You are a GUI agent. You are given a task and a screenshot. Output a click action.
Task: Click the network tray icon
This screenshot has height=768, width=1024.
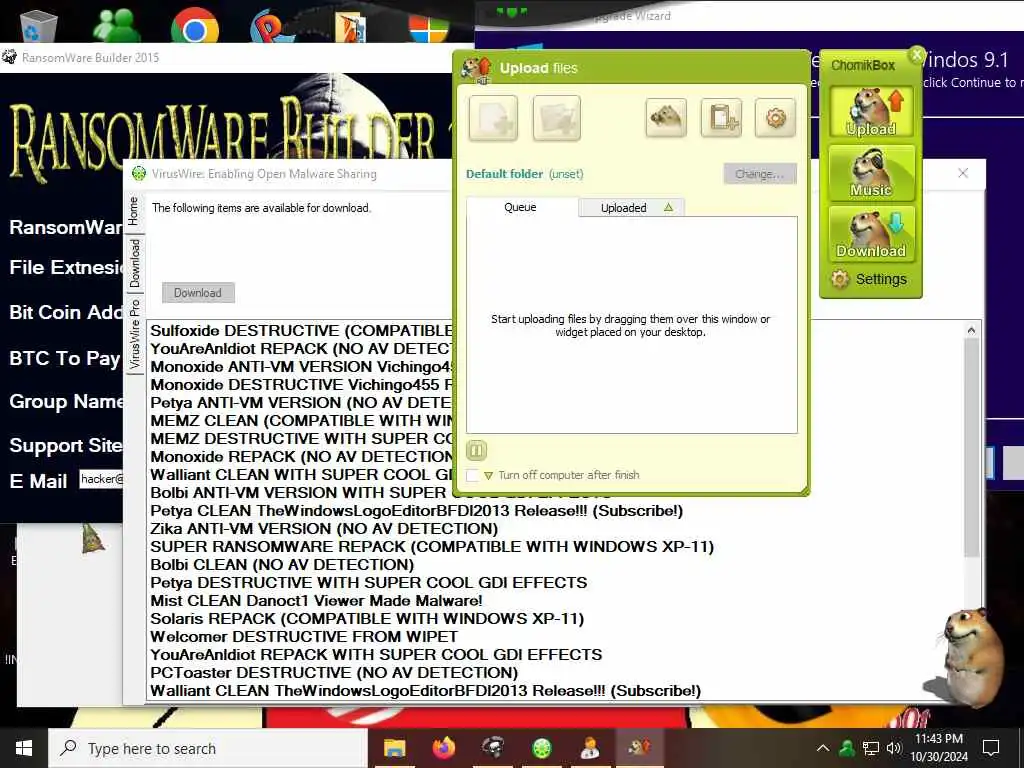tap(871, 748)
